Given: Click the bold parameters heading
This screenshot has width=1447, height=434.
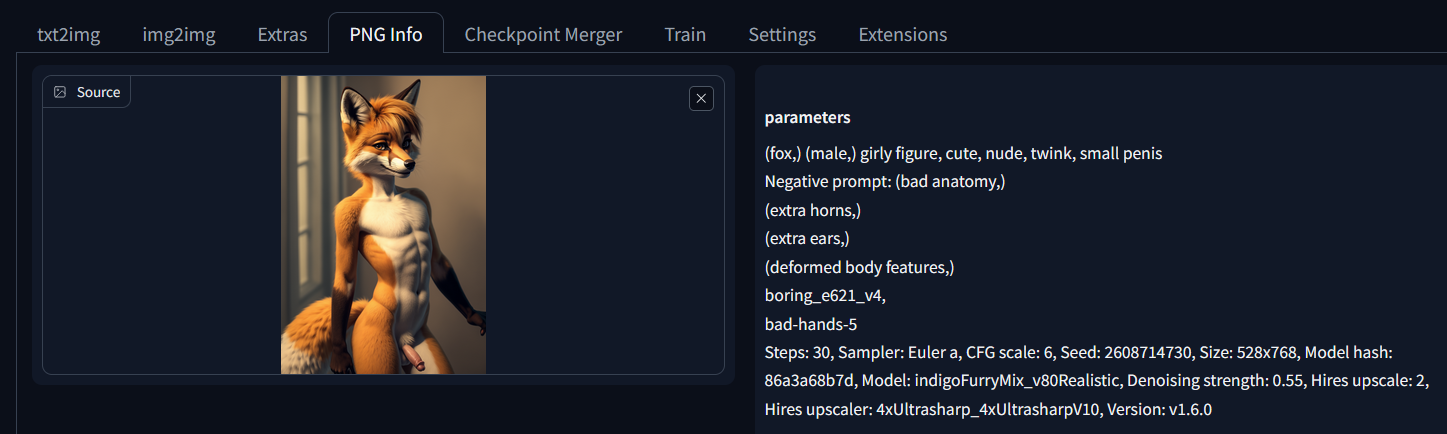Looking at the screenshot, I should coord(807,118).
